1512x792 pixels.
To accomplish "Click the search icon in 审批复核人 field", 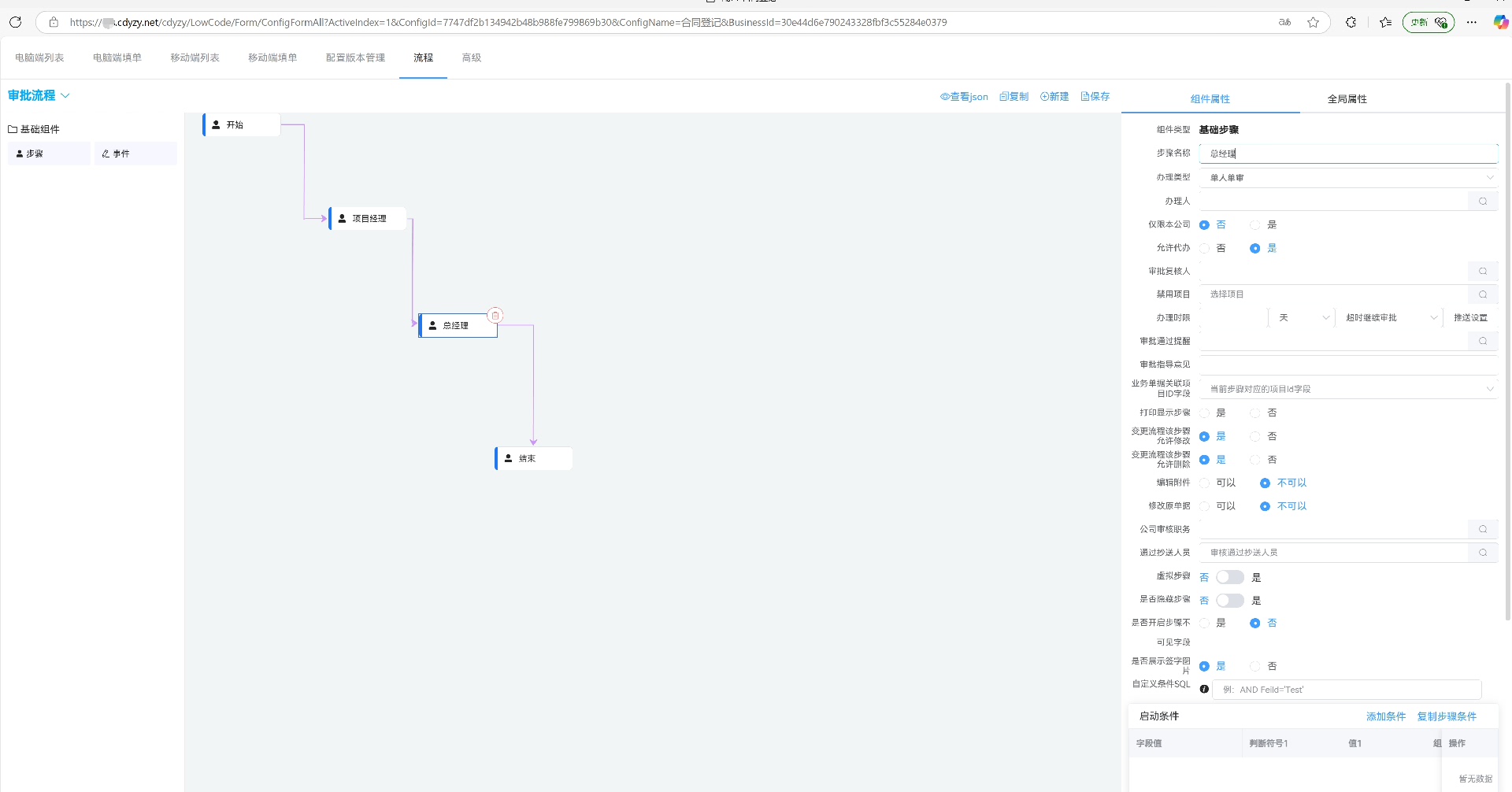I will coord(1482,272).
